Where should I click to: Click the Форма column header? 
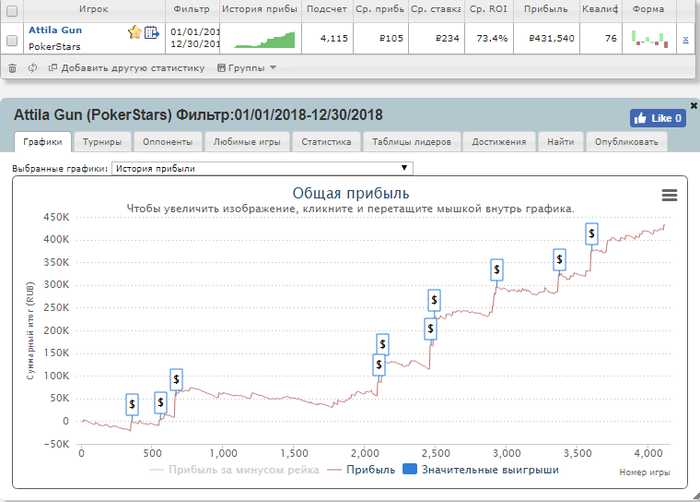tap(648, 9)
